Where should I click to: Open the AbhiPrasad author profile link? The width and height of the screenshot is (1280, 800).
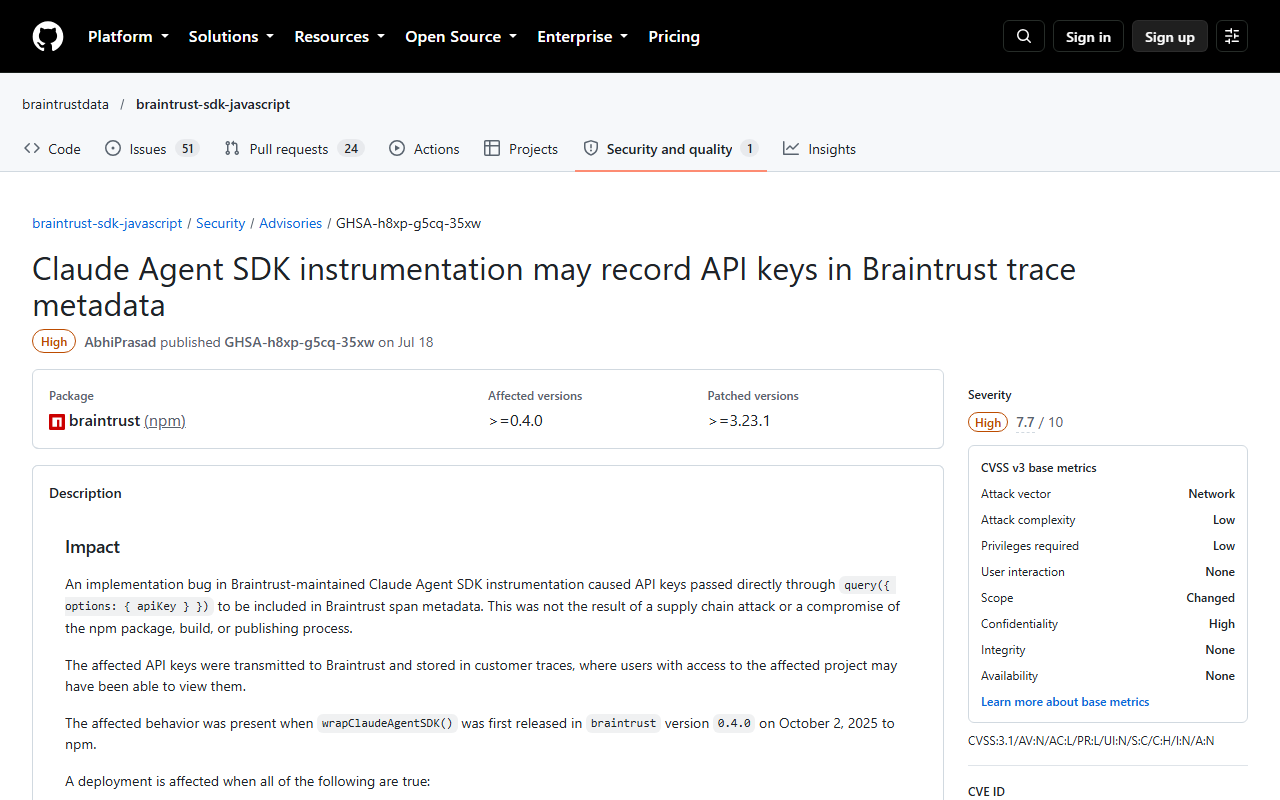[120, 342]
